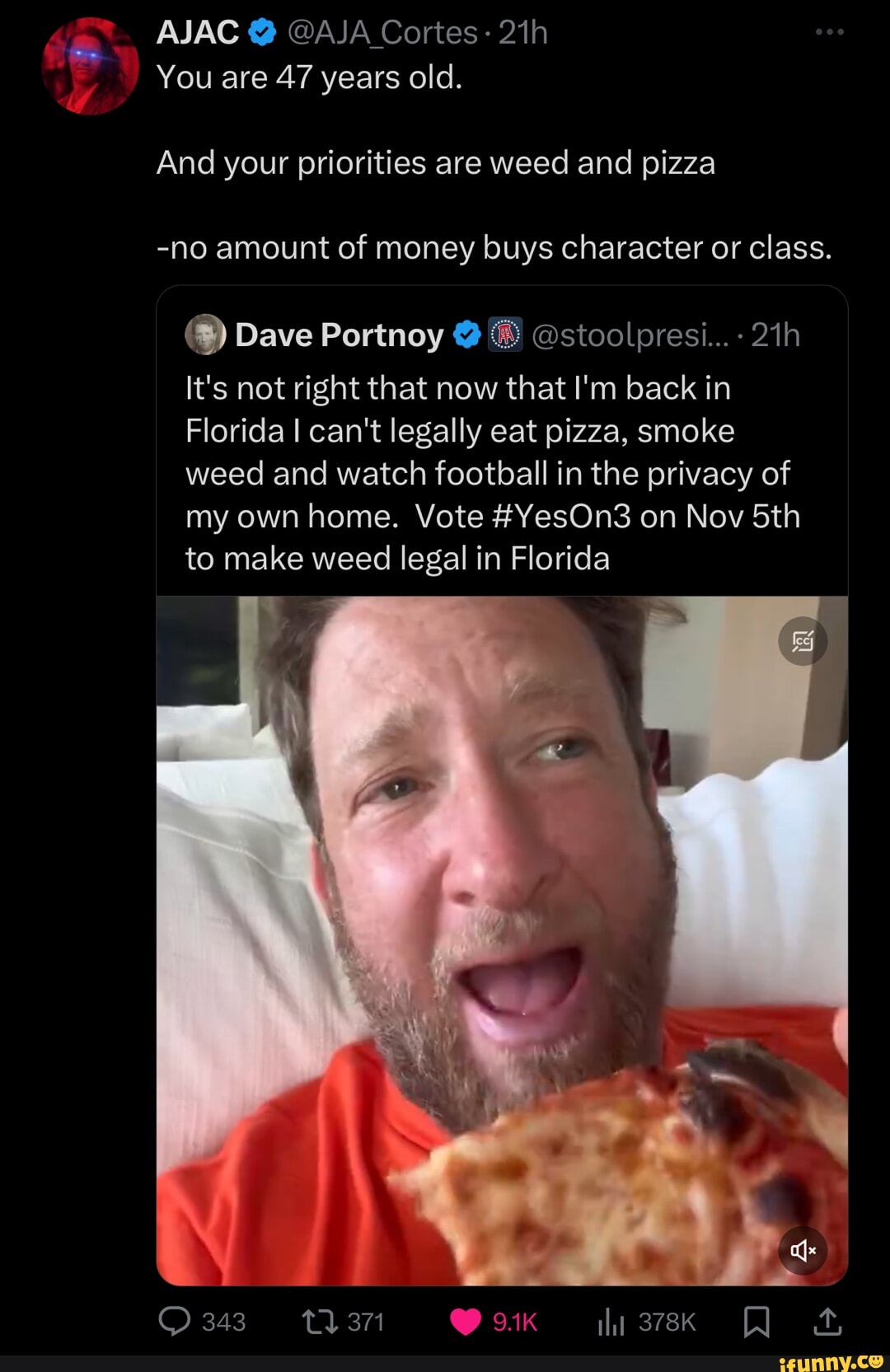890x1372 pixels.
Task: Unlike the tweet with heart icon
Action: pos(466,1322)
